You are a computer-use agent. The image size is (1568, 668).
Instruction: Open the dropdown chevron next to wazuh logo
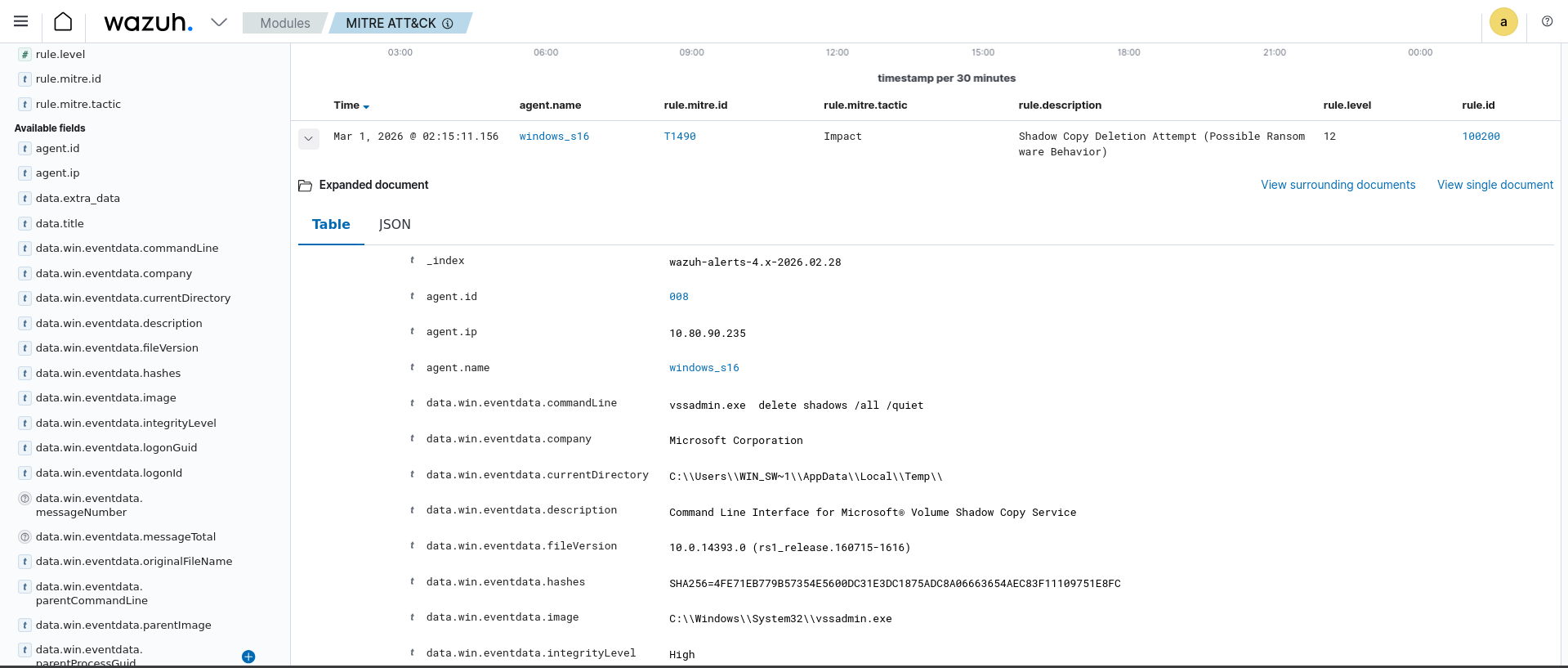coord(219,22)
